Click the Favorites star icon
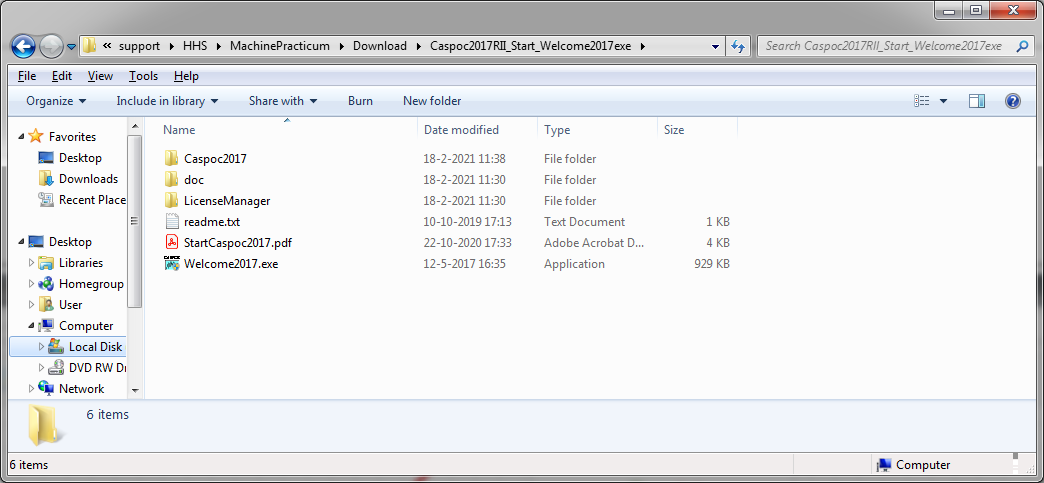Viewport: 1044px width, 483px height. point(36,137)
